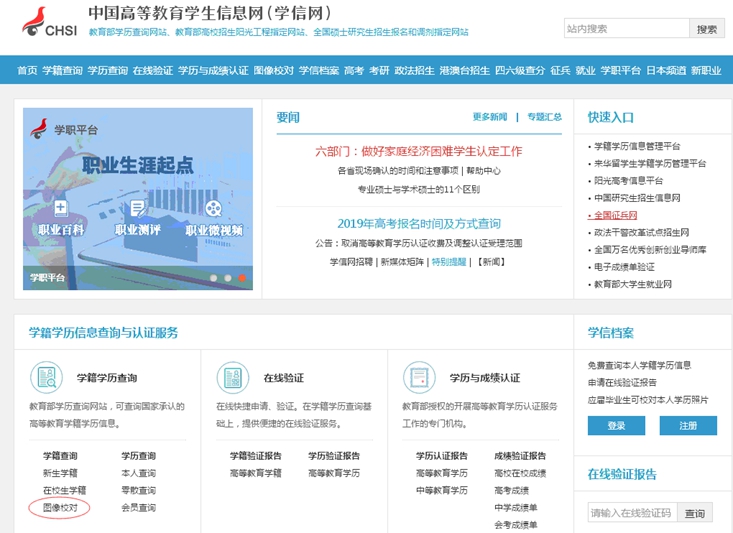
Task: Open the 六部门 headline about 家庭经济困难学生
Action: pos(418,151)
